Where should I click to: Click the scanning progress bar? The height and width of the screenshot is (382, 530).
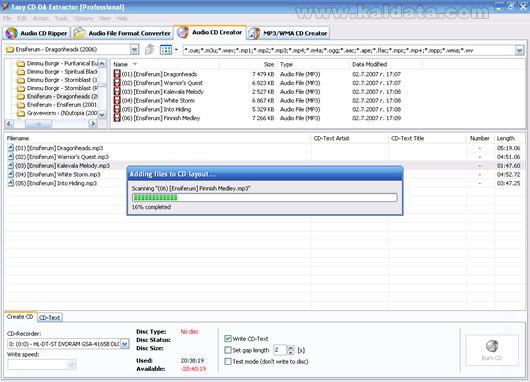point(265,198)
